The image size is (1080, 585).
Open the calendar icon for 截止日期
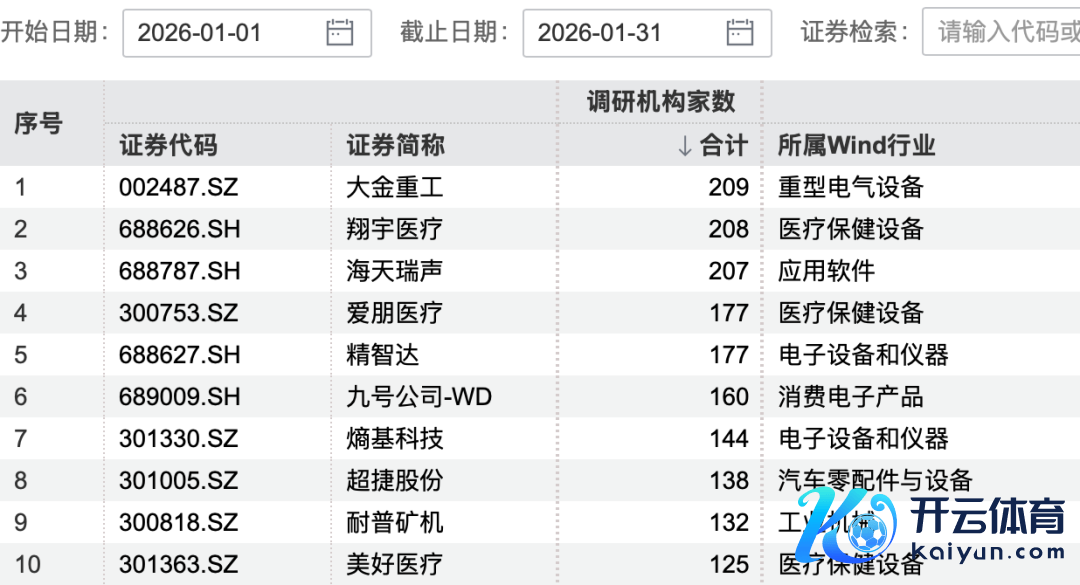coord(740,33)
